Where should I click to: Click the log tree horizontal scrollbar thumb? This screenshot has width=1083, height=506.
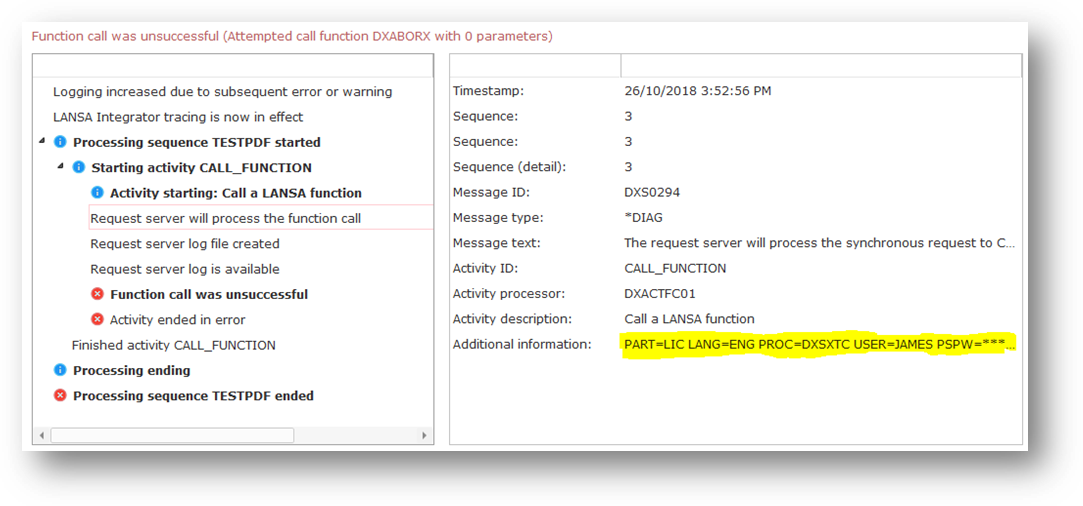coord(172,436)
